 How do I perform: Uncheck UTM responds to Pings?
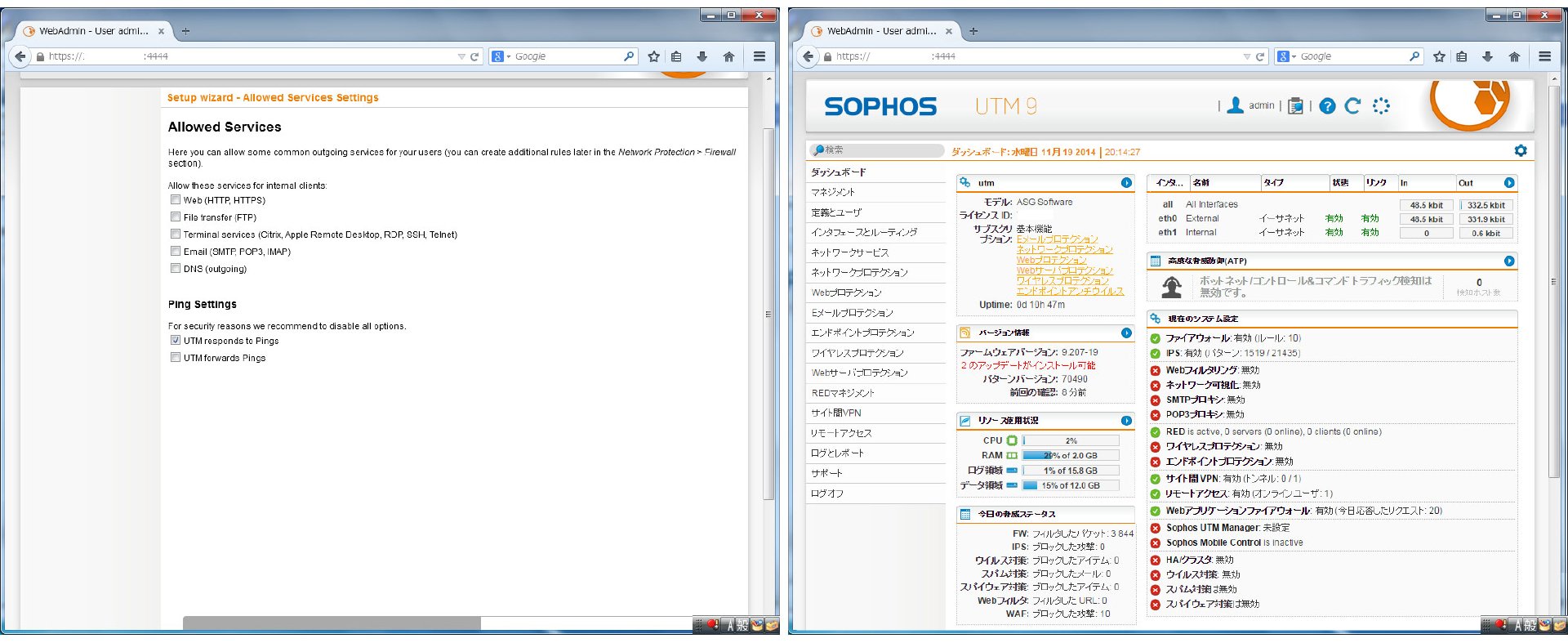(176, 340)
